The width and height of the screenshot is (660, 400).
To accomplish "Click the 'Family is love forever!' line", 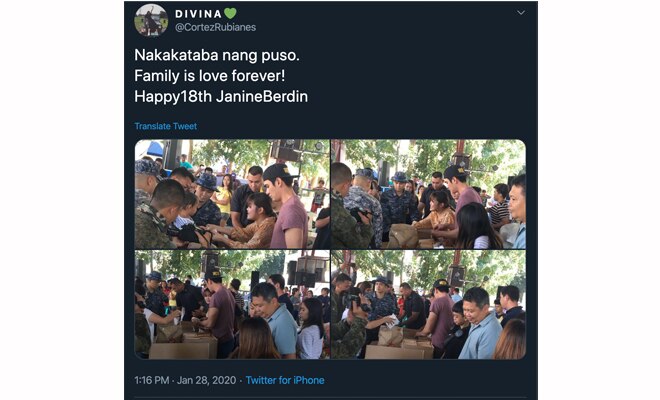I will (x=210, y=76).
